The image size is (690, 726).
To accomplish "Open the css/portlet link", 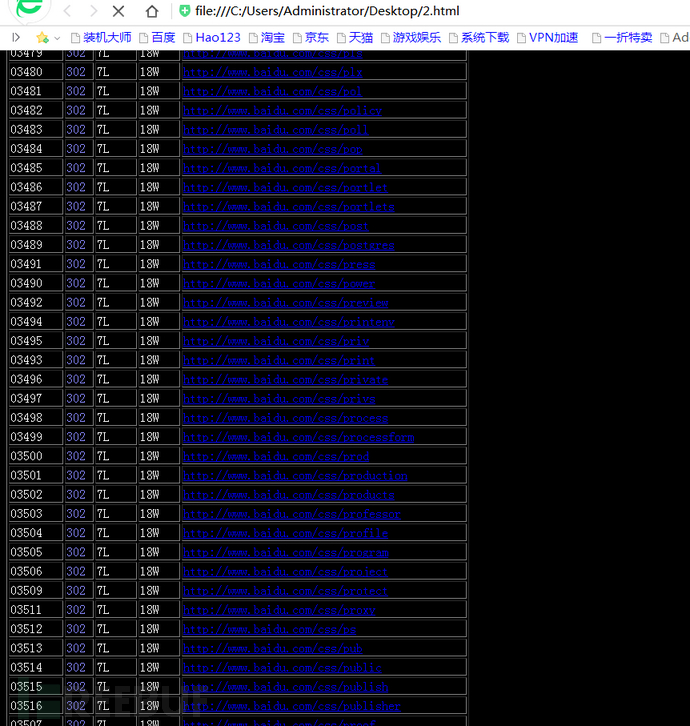I will pyautogui.click(x=285, y=188).
